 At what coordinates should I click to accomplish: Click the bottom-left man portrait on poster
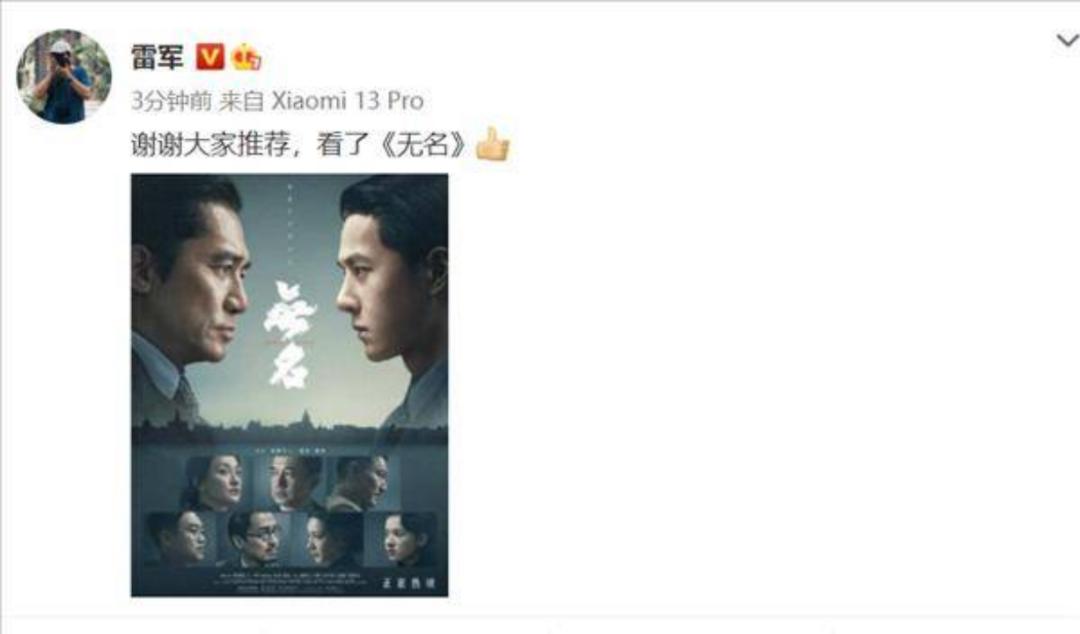(177, 538)
